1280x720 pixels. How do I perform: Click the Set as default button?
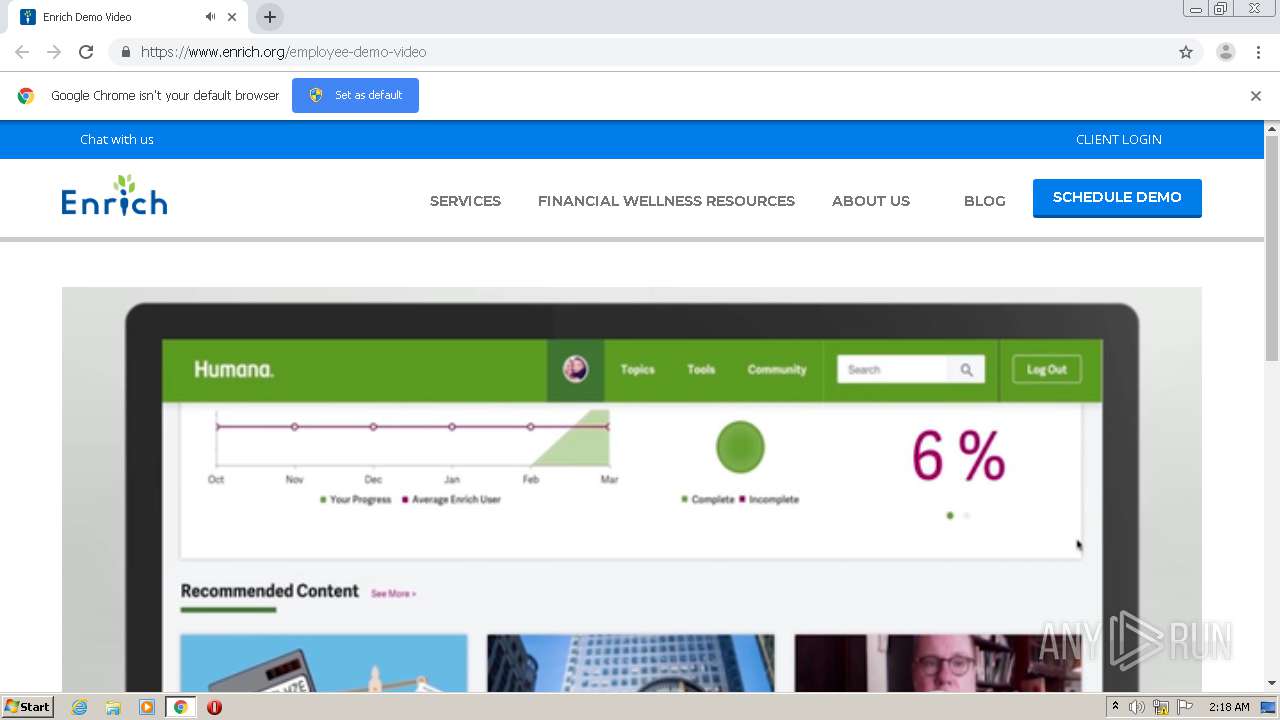355,95
